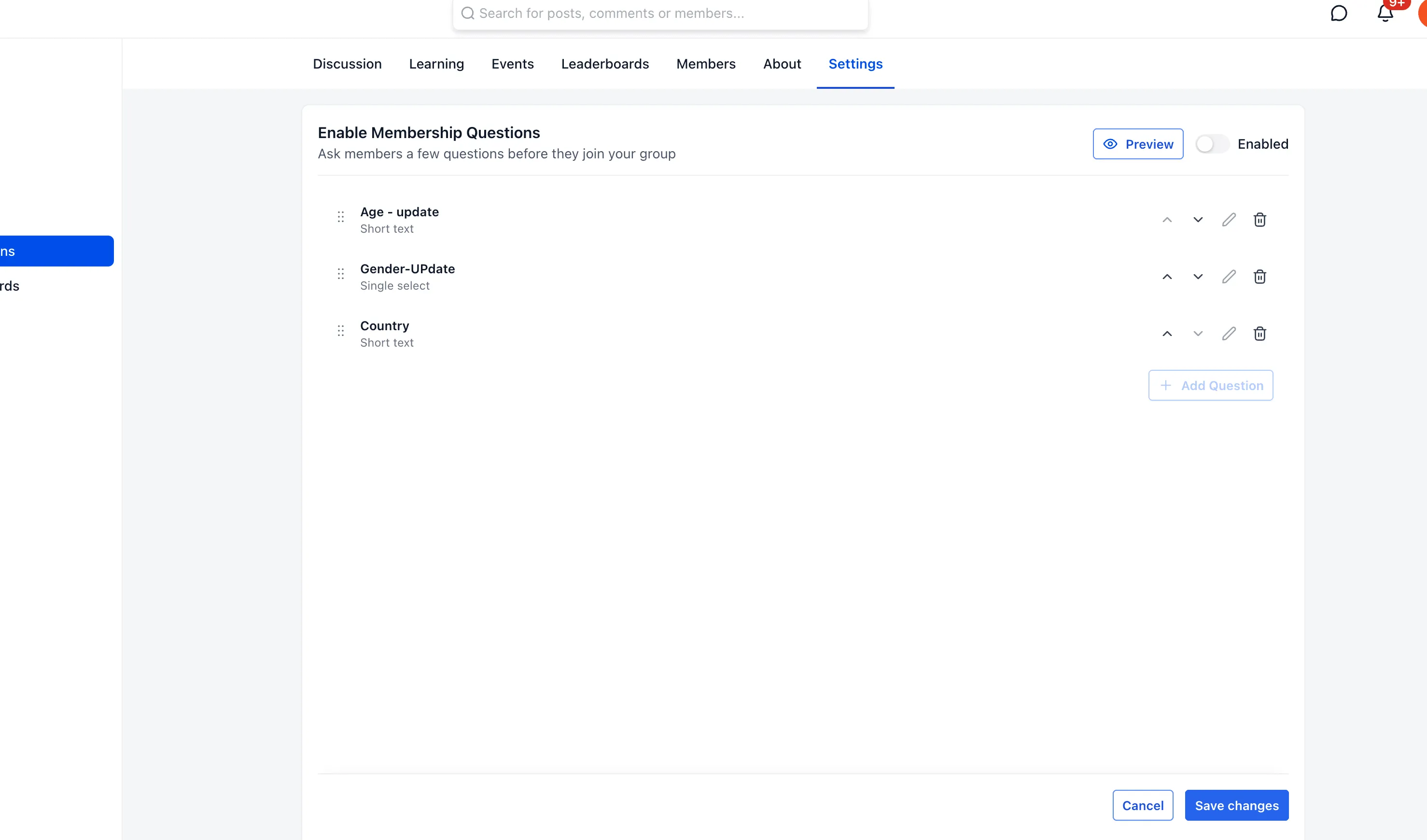This screenshot has height=840, width=1427.
Task: Move Gender-UPdate question down
Action: point(1198,277)
